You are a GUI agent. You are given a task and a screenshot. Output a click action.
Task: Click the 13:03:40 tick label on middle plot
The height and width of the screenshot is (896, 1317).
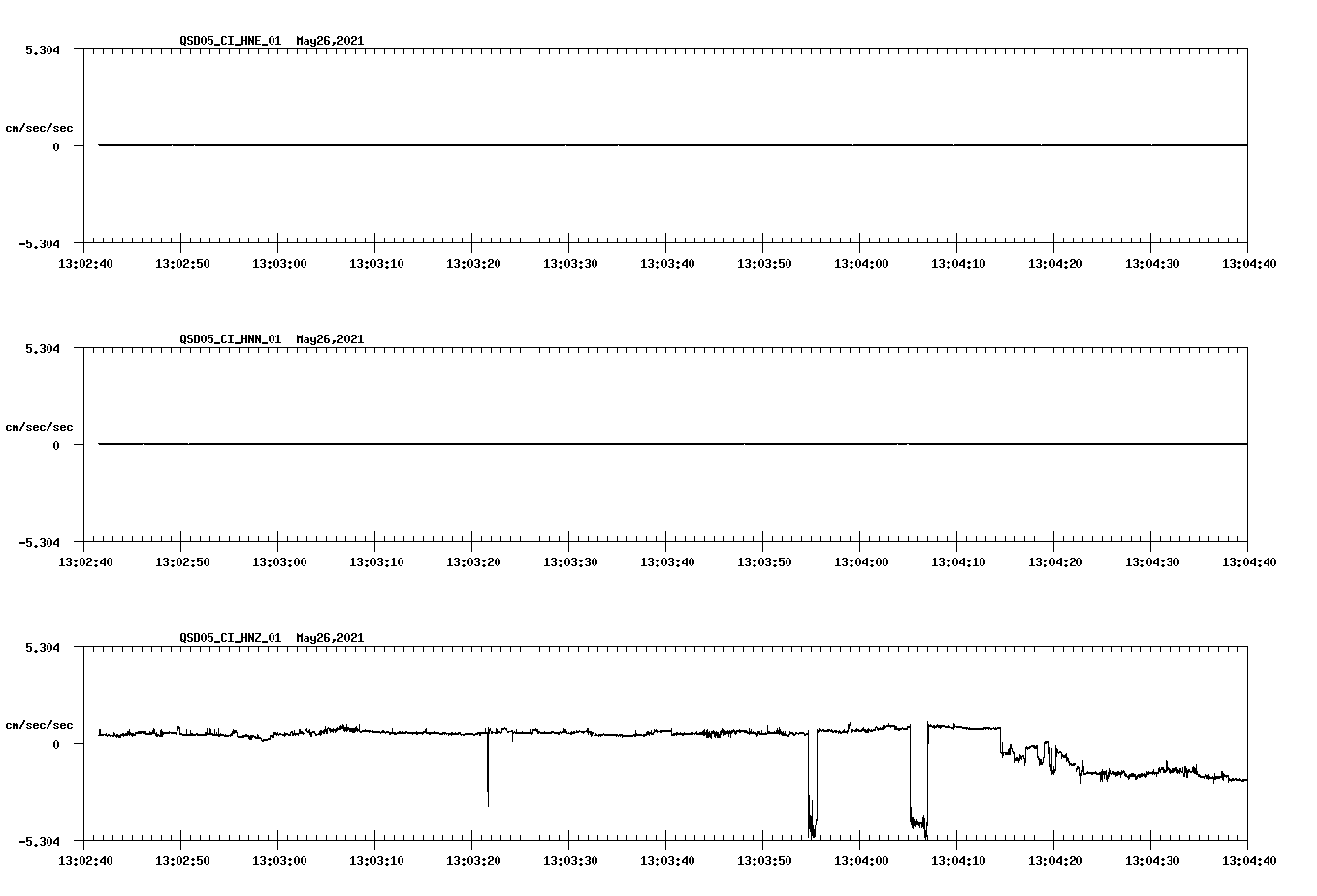[x=665, y=560]
